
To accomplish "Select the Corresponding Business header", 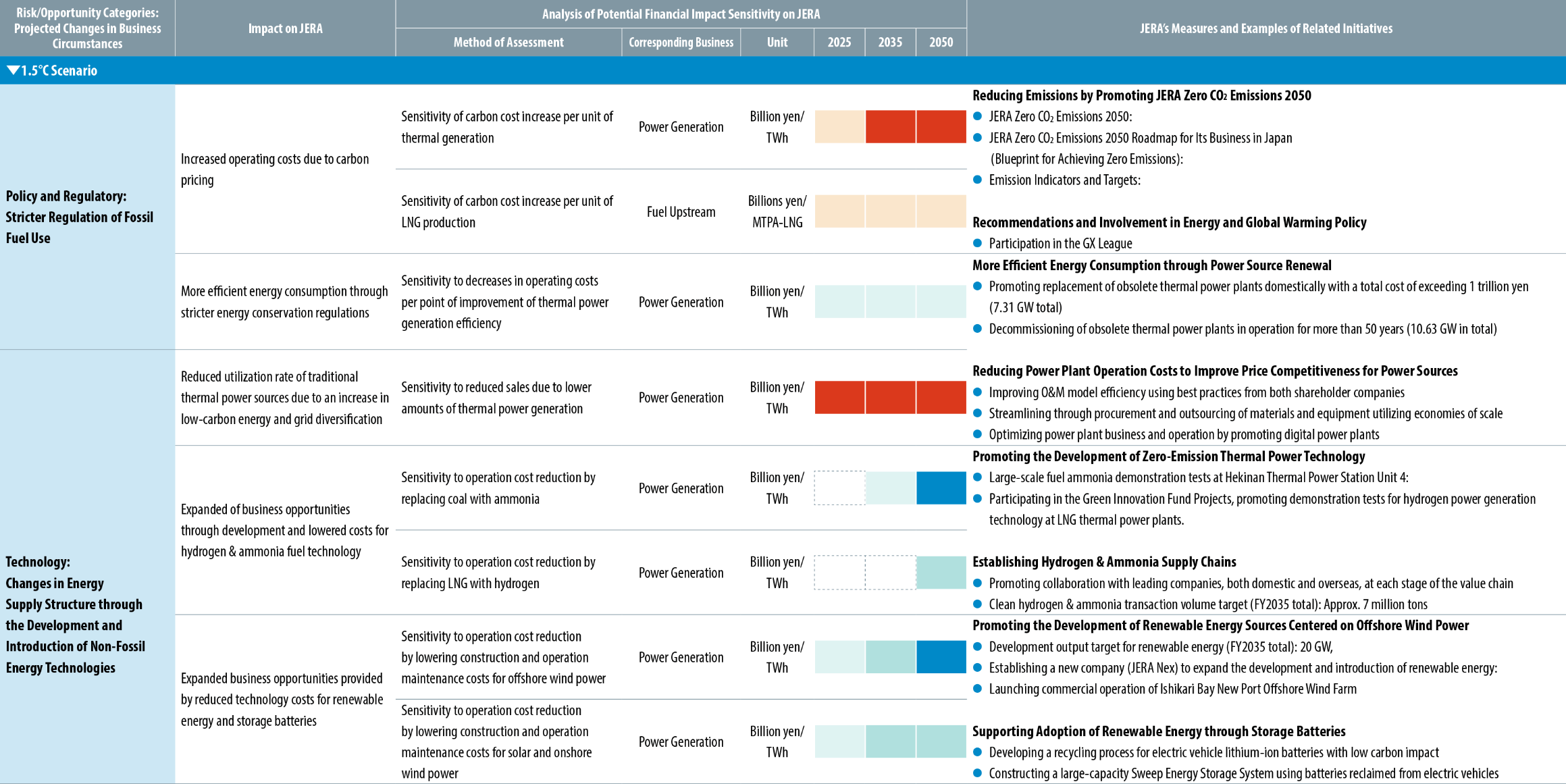I will [x=681, y=42].
